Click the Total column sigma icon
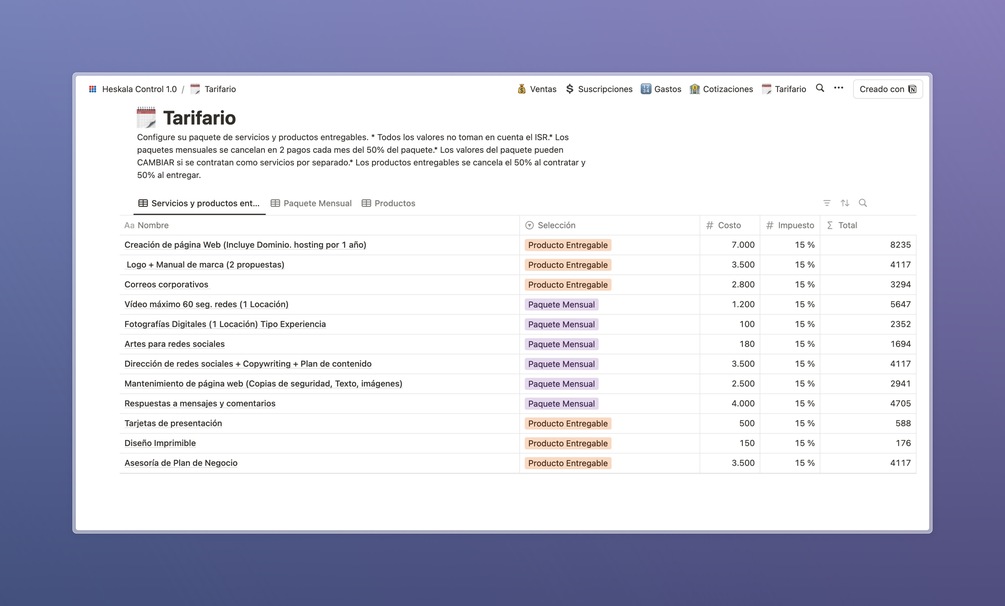This screenshot has width=1005, height=606. click(x=830, y=225)
